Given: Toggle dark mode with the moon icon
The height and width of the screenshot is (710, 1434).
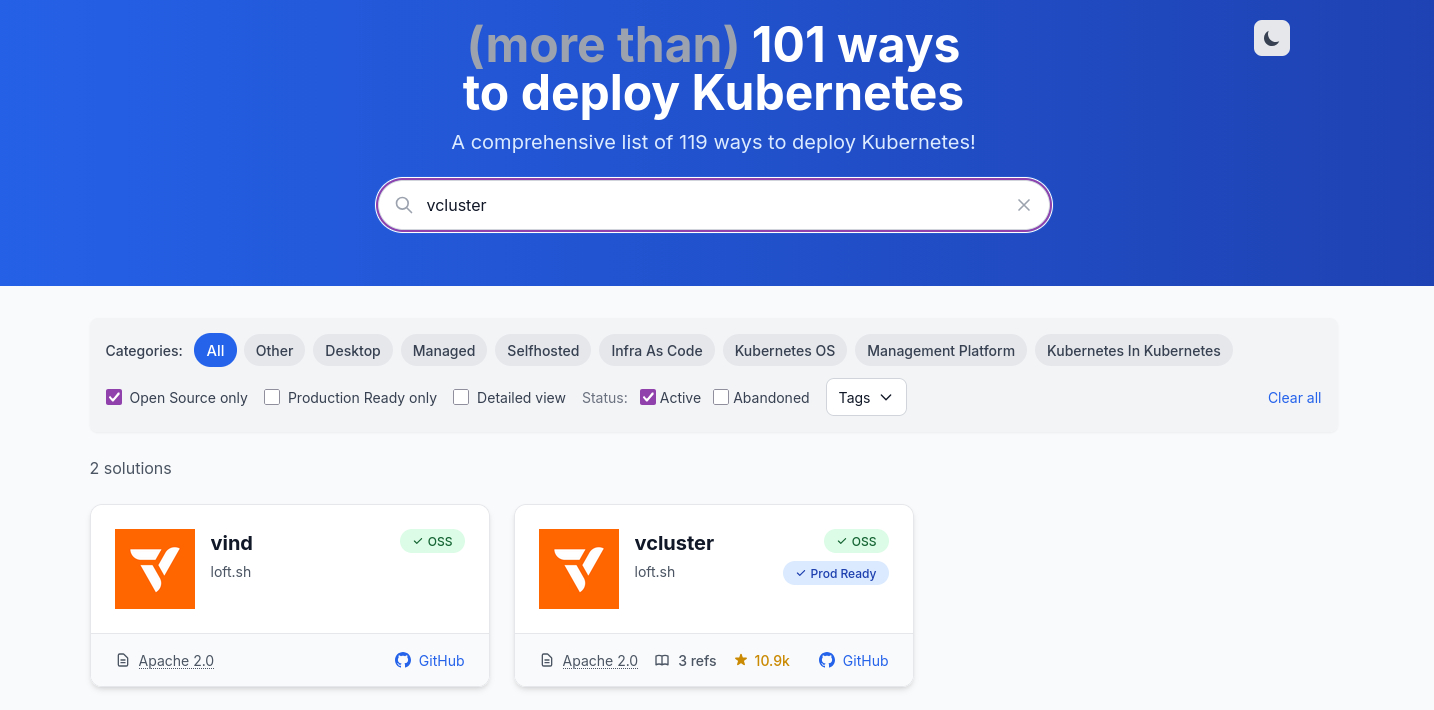Looking at the screenshot, I should pyautogui.click(x=1271, y=38).
